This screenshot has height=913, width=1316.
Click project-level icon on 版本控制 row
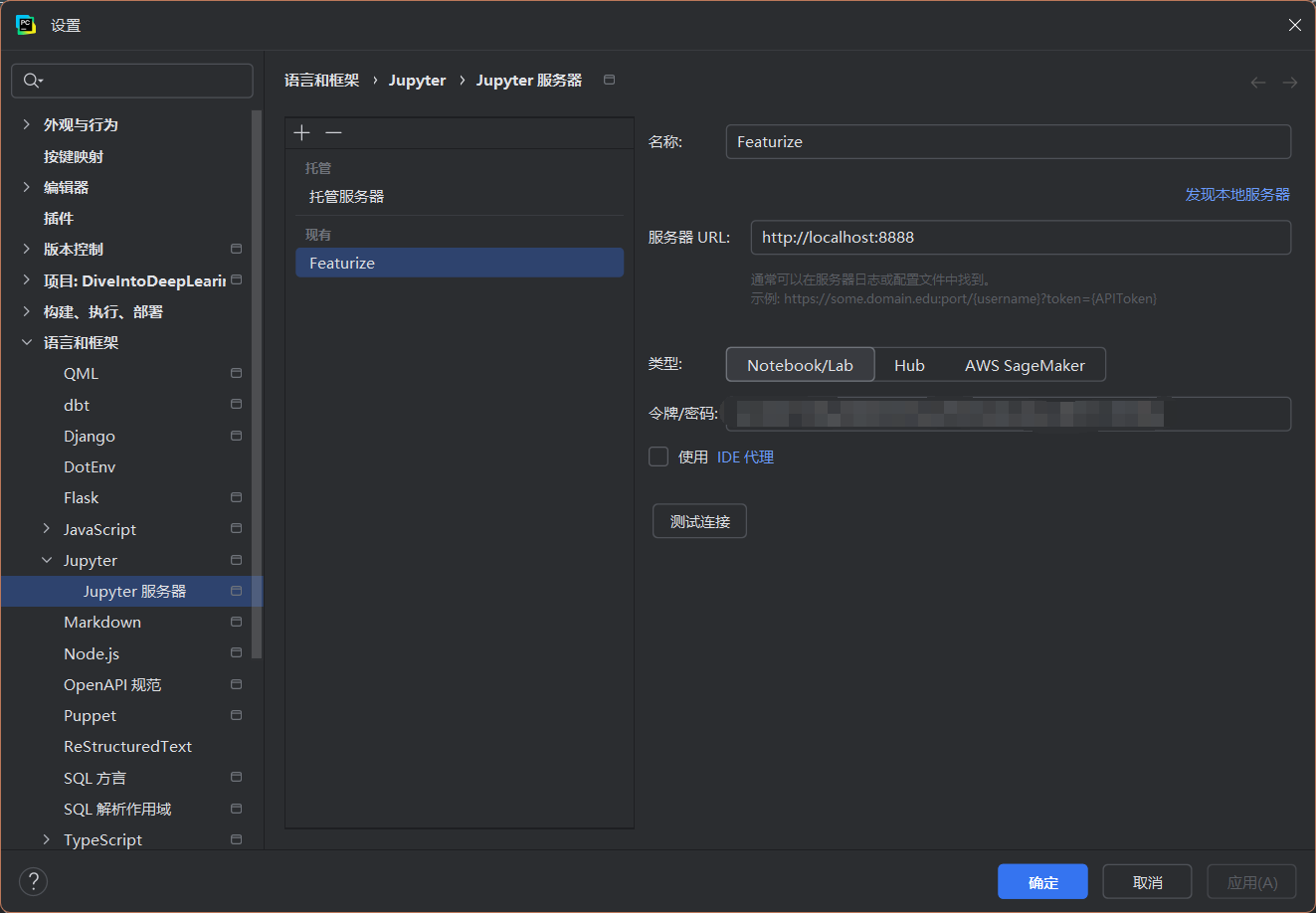(236, 249)
